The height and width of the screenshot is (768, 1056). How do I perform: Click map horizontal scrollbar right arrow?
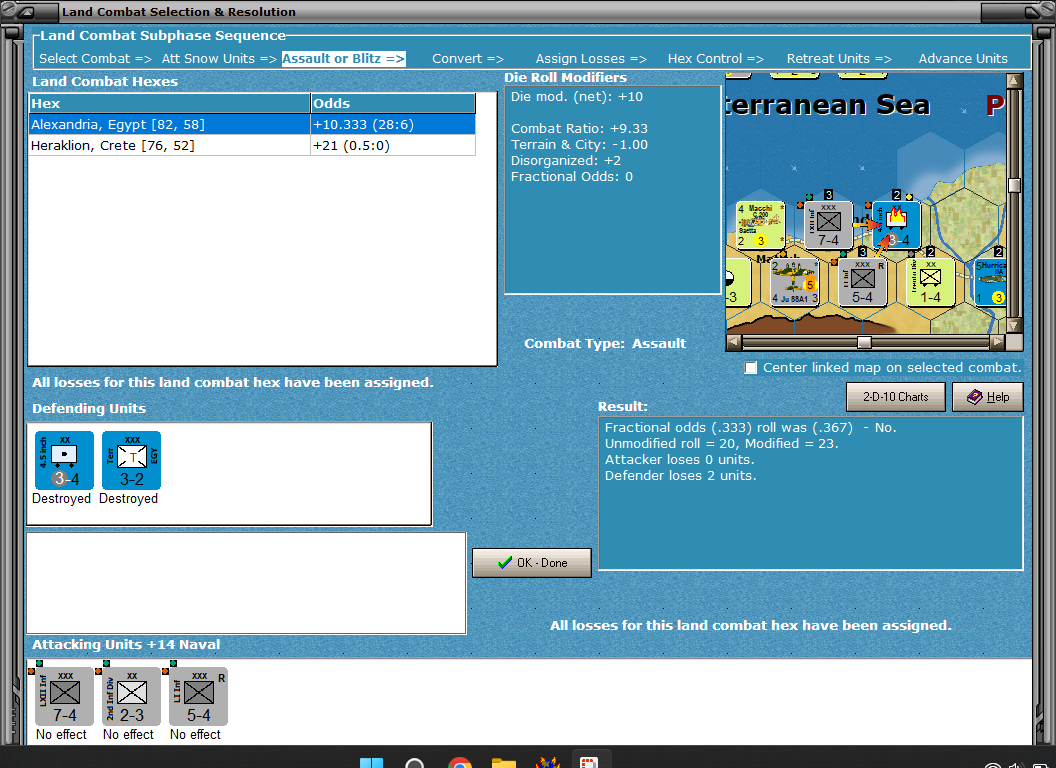997,342
